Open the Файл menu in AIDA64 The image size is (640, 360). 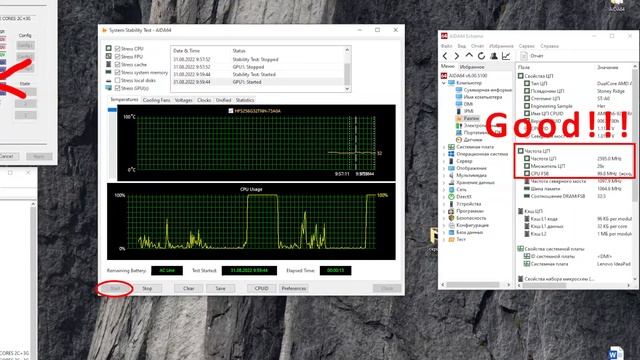point(446,46)
